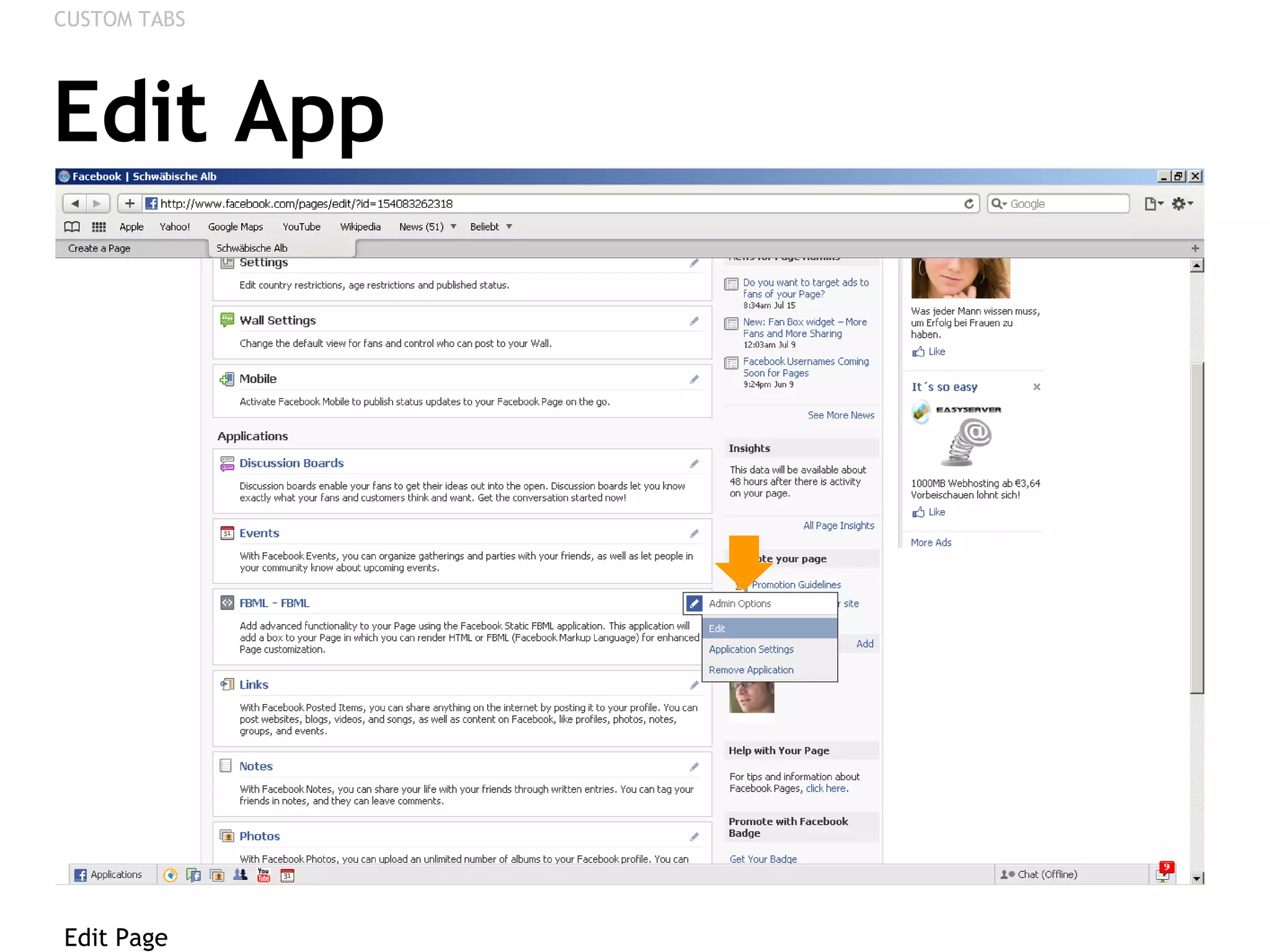Click the pencil edit icon for Events
This screenshot has height=952, width=1270.
(694, 534)
